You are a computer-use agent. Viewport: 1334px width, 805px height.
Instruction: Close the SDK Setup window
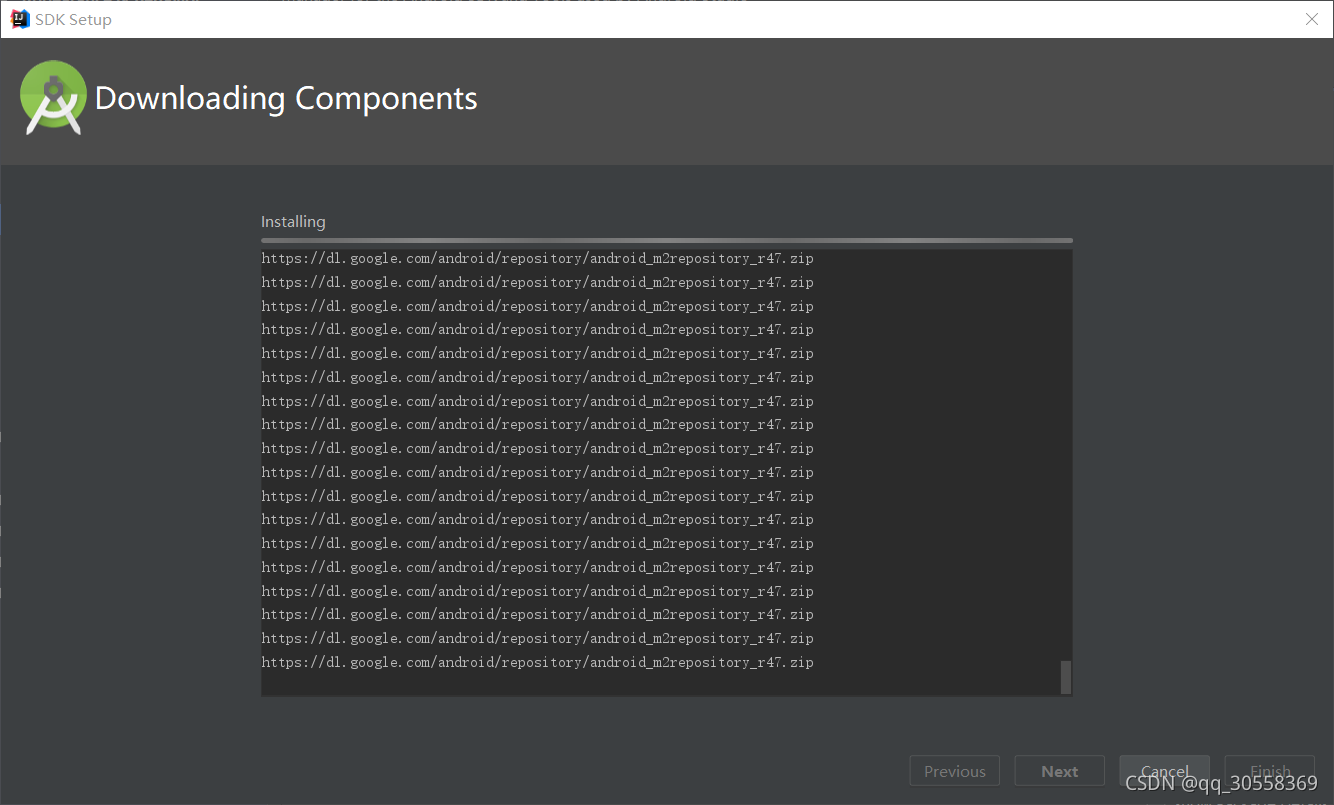point(1312,19)
